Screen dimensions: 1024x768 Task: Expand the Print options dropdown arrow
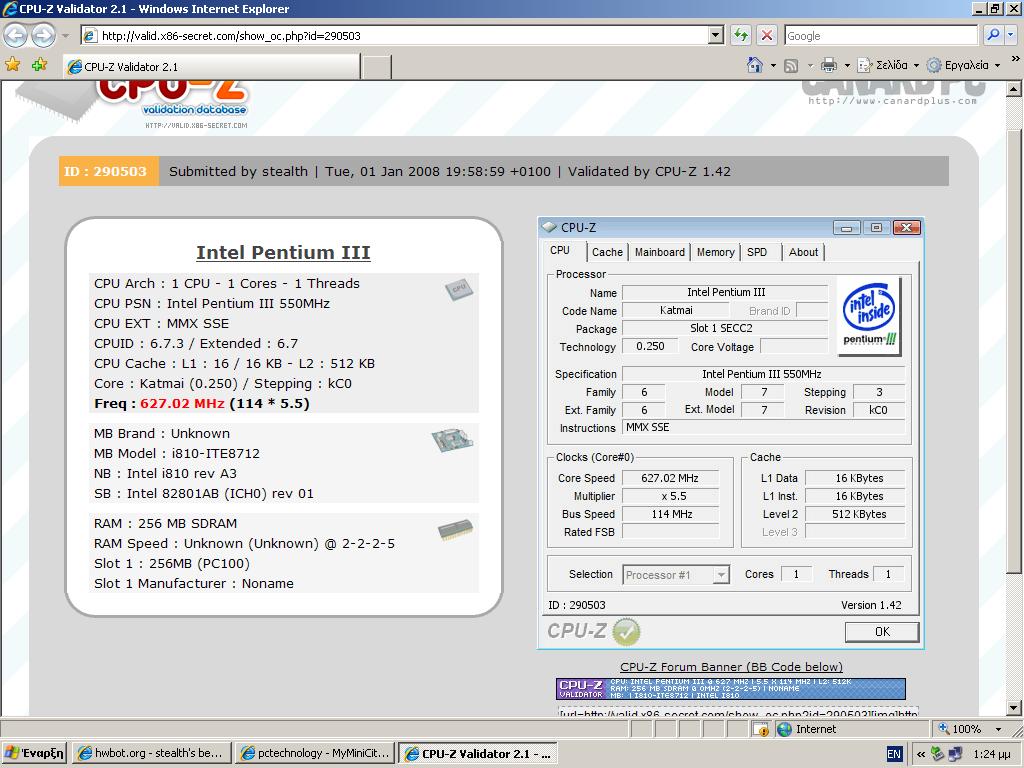click(847, 65)
